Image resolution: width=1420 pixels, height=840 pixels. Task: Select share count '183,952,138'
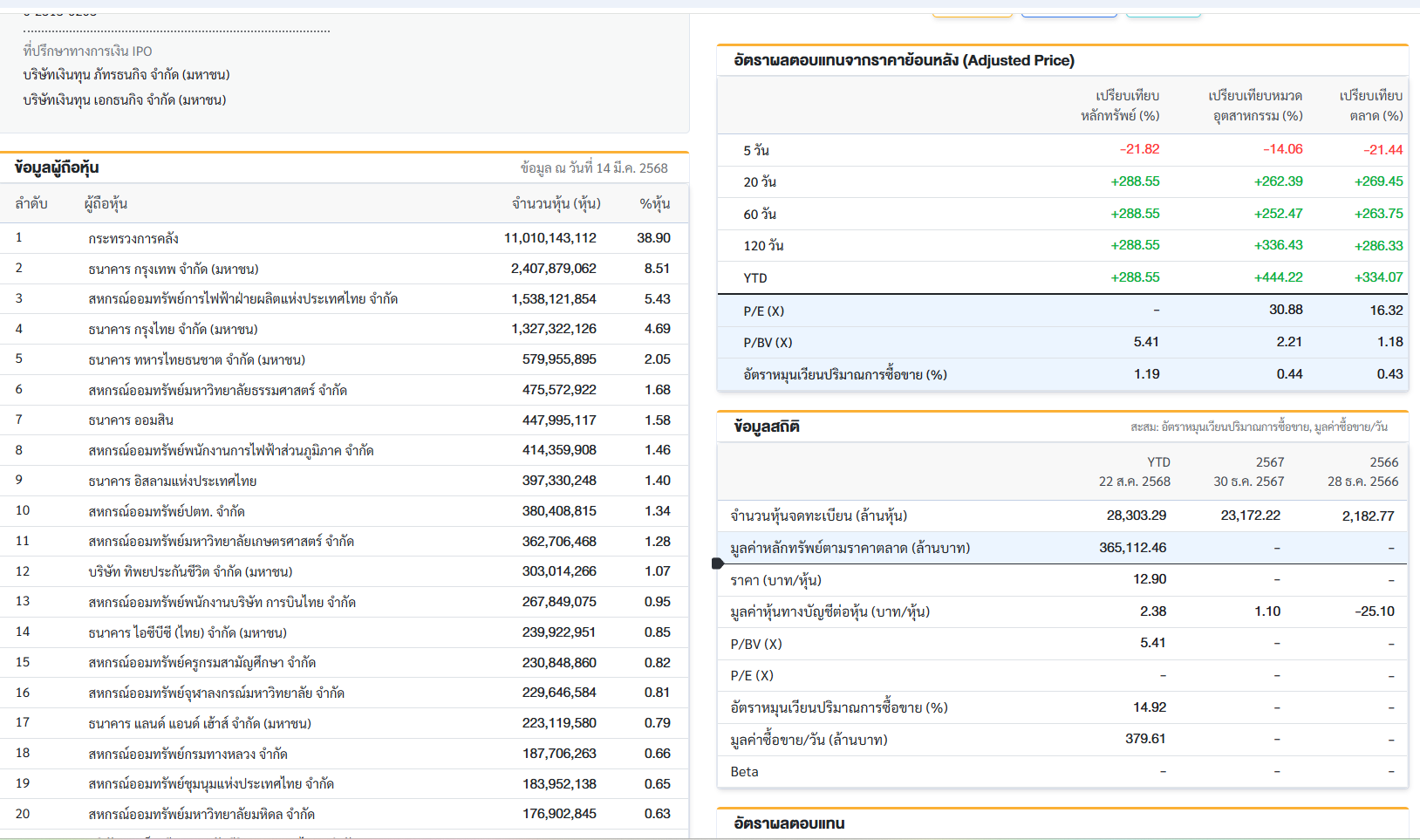pos(559,783)
